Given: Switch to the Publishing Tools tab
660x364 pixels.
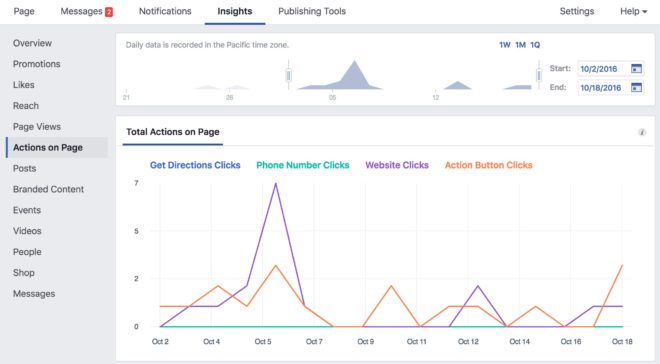Looking at the screenshot, I should click(x=312, y=11).
